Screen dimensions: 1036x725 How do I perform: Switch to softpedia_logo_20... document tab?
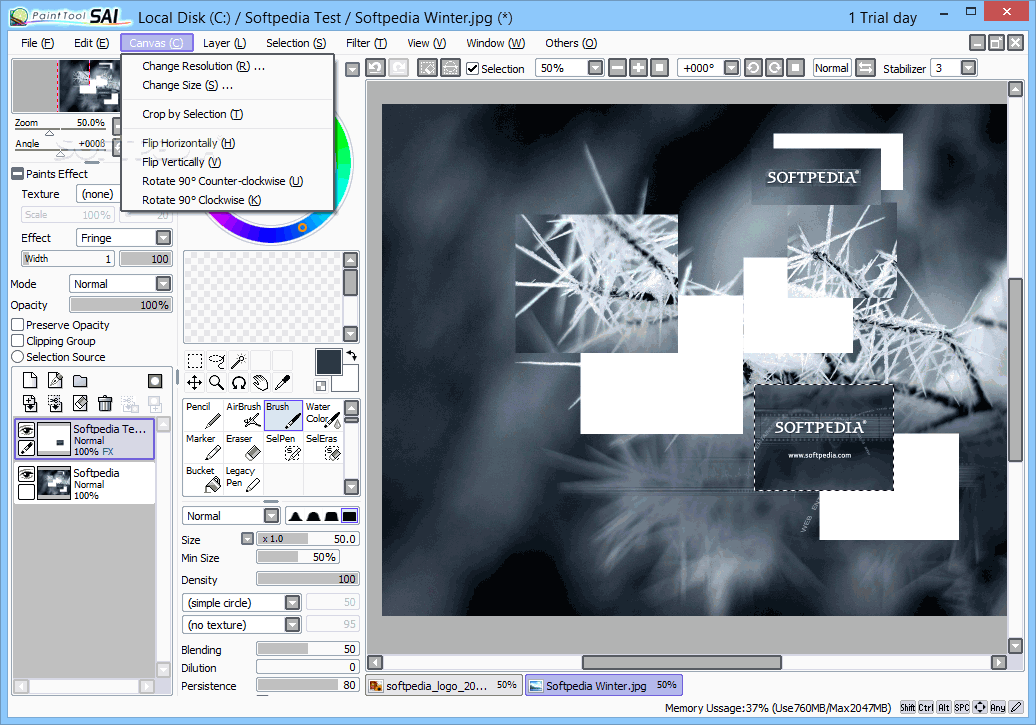point(445,685)
